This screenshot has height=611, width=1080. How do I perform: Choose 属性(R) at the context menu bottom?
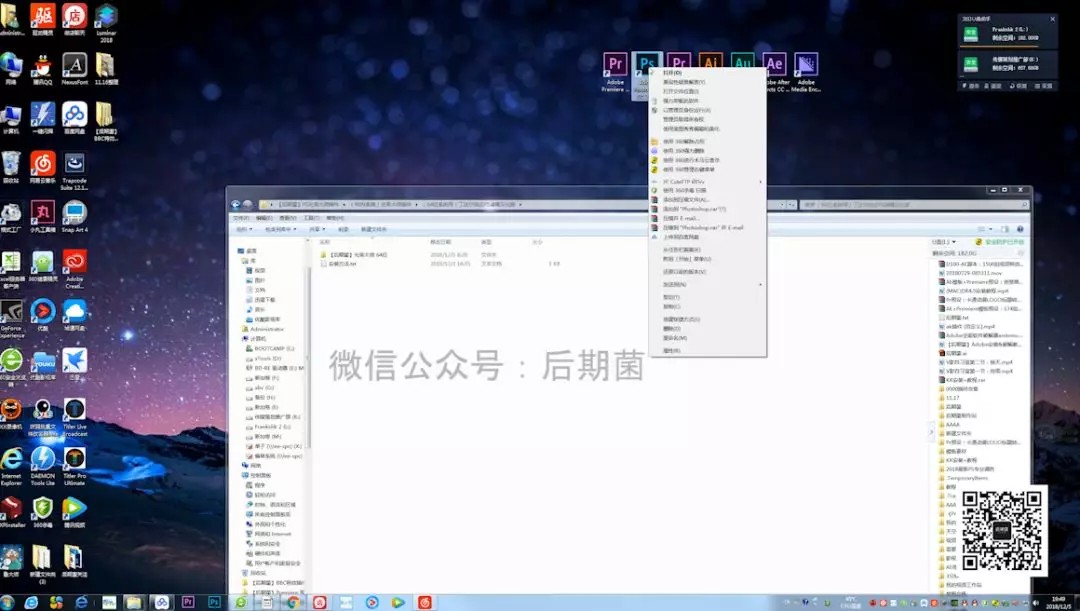coord(671,351)
